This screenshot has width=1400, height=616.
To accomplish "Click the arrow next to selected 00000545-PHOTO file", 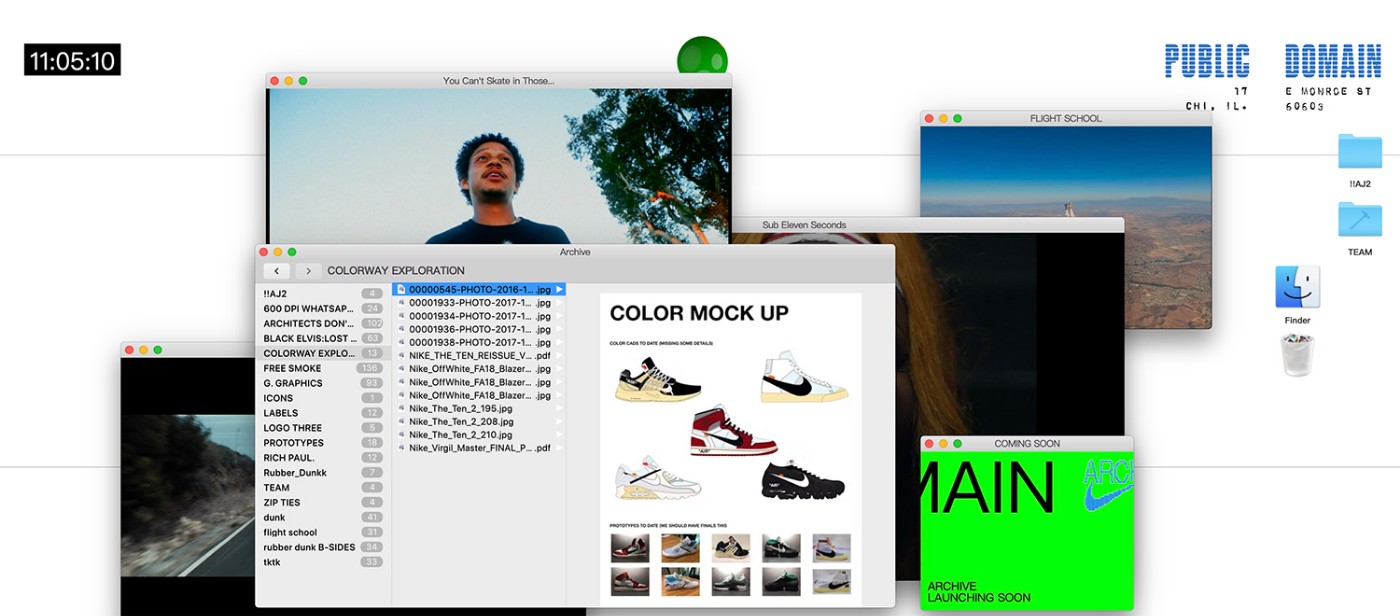I will 560,290.
